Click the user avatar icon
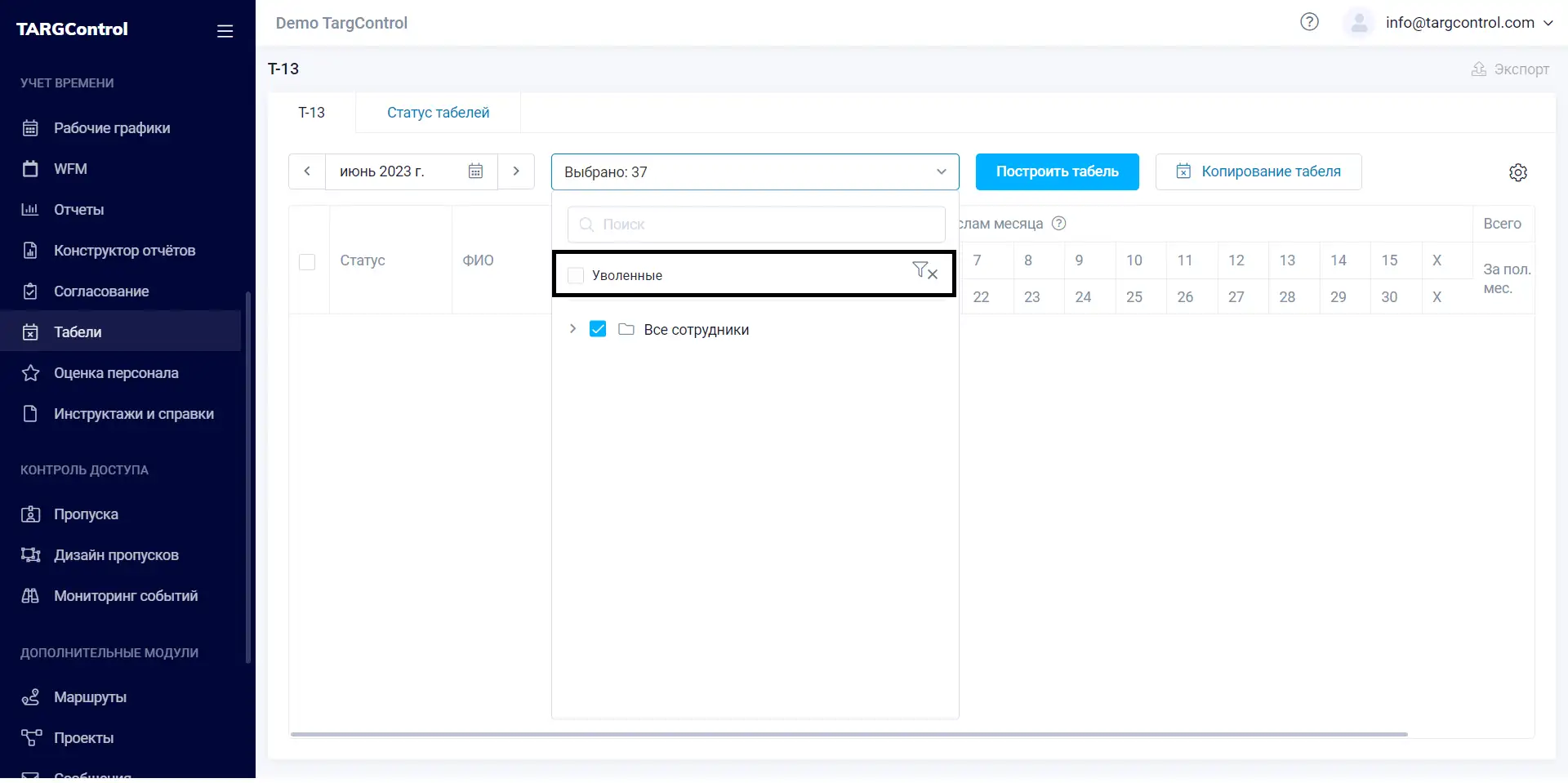This screenshot has height=783, width=1568. 1359,23
